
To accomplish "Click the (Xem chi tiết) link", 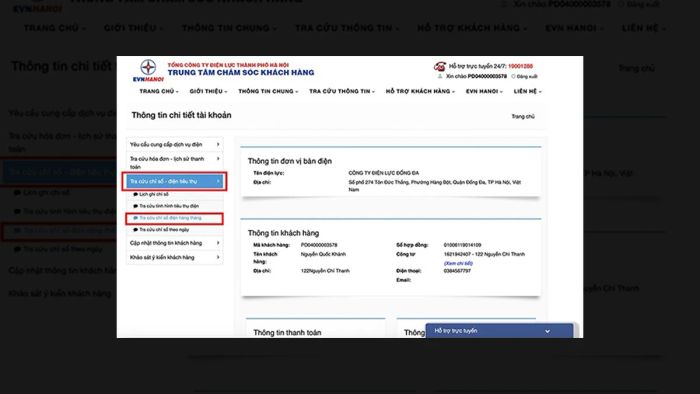I will coord(458,263).
